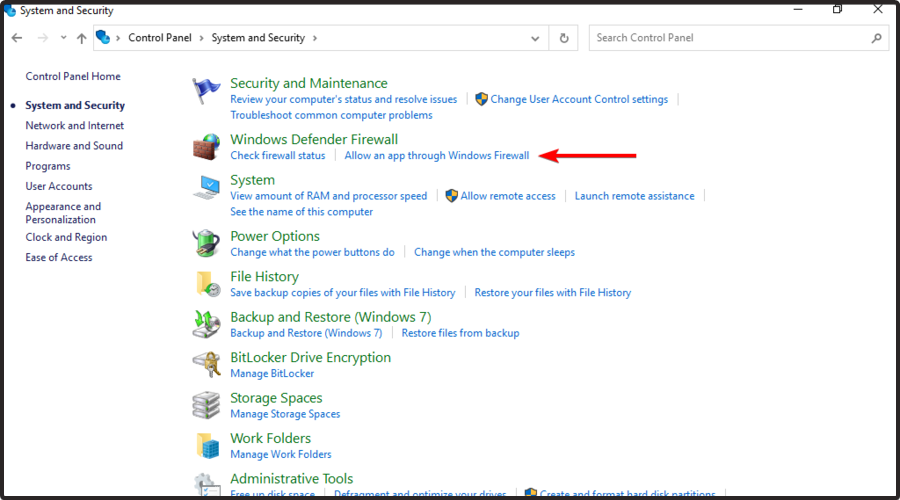This screenshot has height=500, width=900.
Task: Click the Windows Defender Firewall brick wall icon
Action: [x=206, y=146]
